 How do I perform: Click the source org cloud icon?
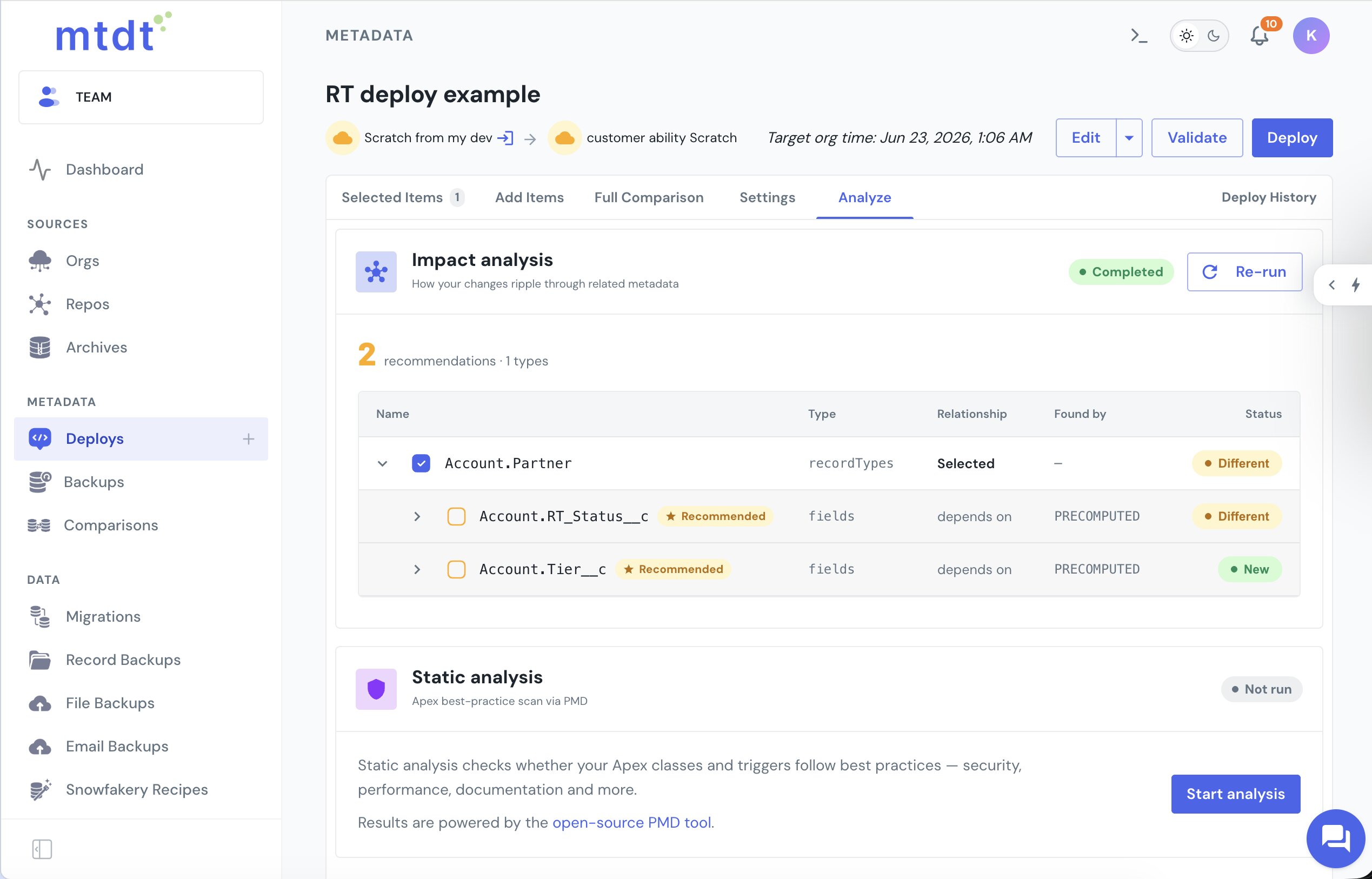click(342, 137)
